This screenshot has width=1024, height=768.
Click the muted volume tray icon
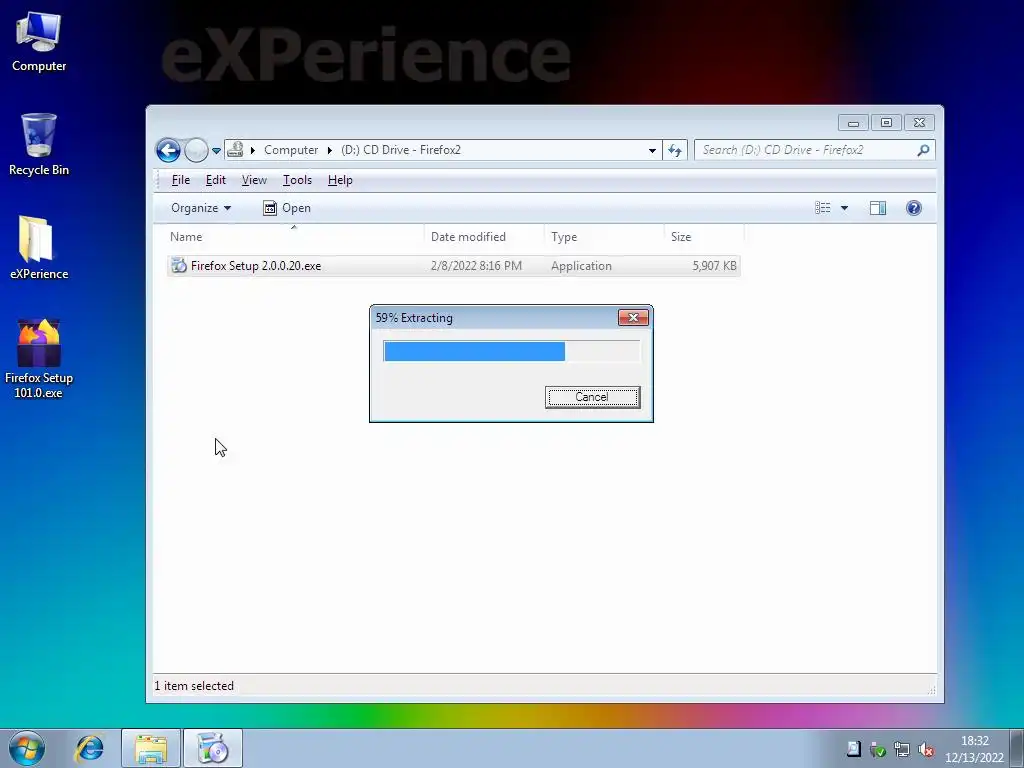(x=926, y=749)
